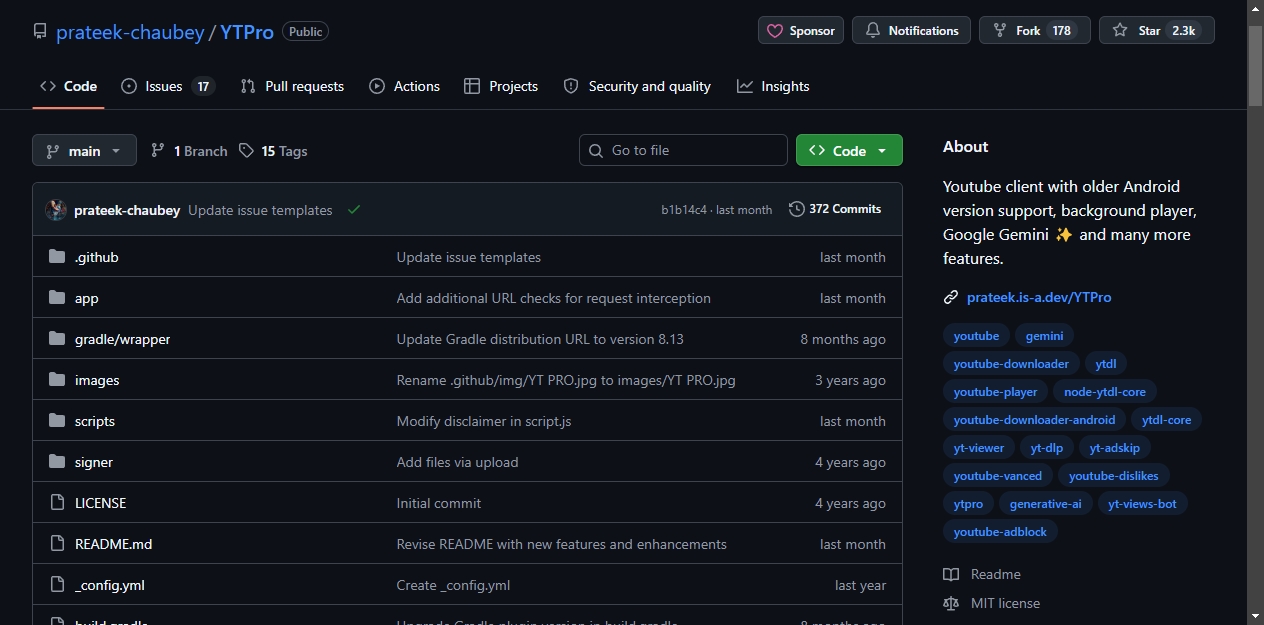Open gradle/wrapper folder
Screen dimensions: 1264x625
pyautogui.click(x=123, y=339)
